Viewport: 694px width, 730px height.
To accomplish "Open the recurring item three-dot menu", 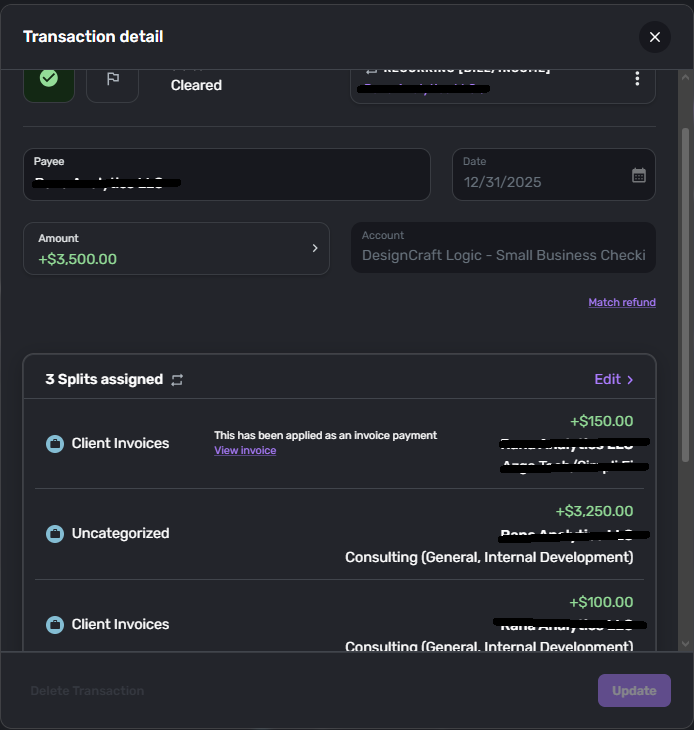I will [637, 79].
